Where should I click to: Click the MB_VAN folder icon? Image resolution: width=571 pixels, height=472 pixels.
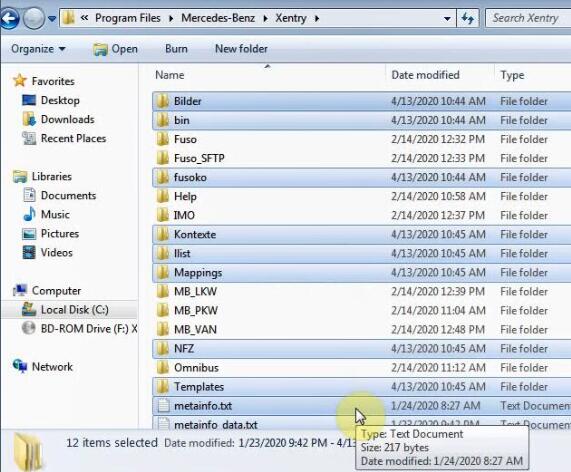click(x=162, y=329)
